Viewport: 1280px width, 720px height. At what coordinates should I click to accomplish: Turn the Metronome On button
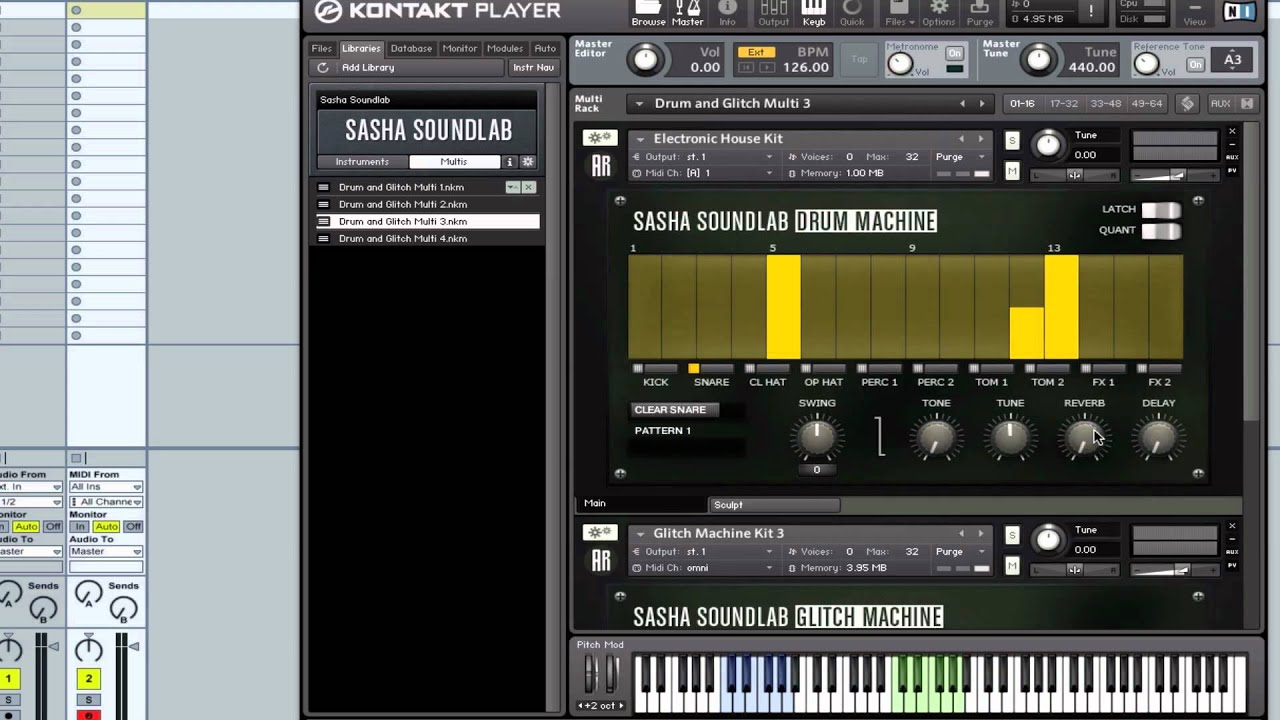tap(954, 53)
